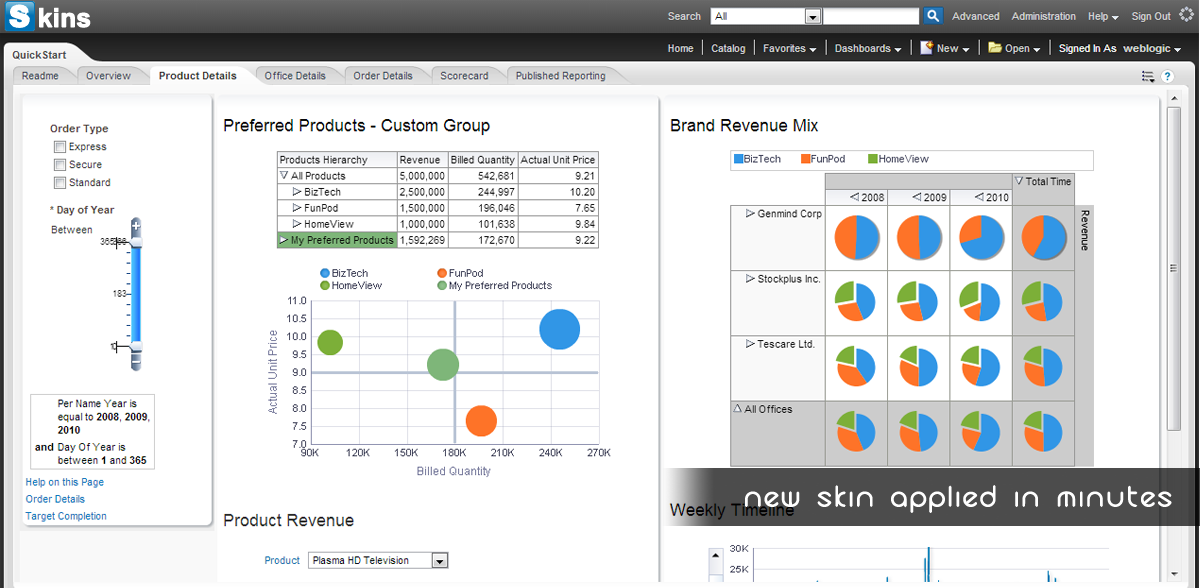1200x588 pixels.
Task: Click the minus icon below the day slider
Action: tap(136, 362)
